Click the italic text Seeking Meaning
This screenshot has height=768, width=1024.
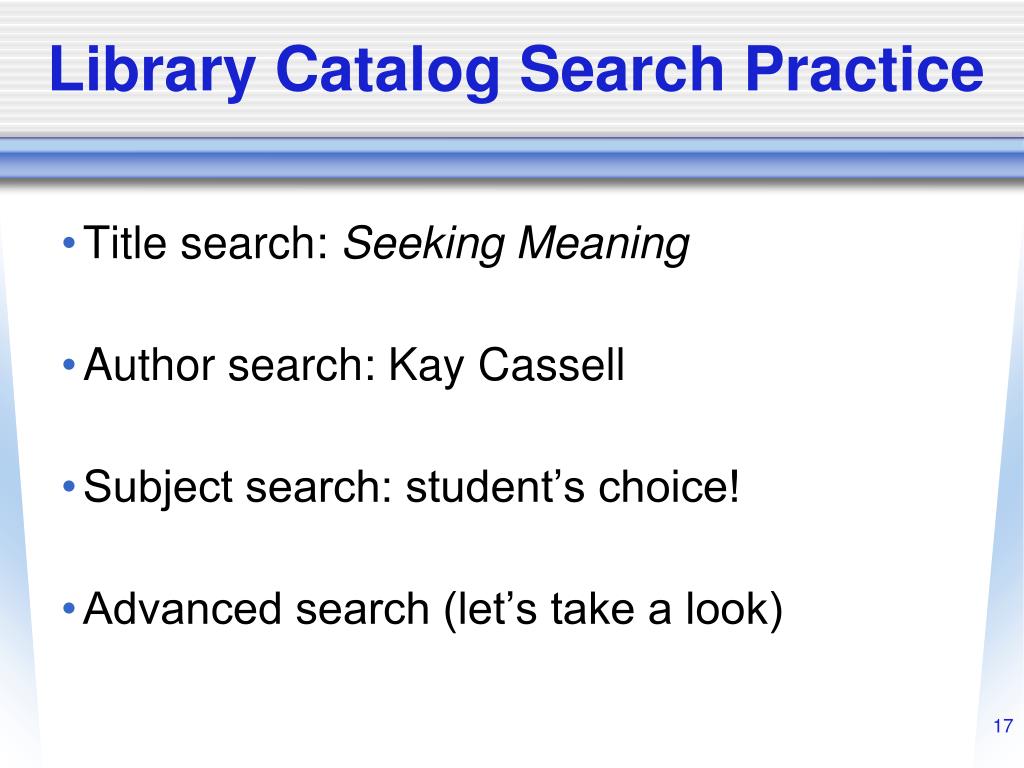click(x=516, y=245)
